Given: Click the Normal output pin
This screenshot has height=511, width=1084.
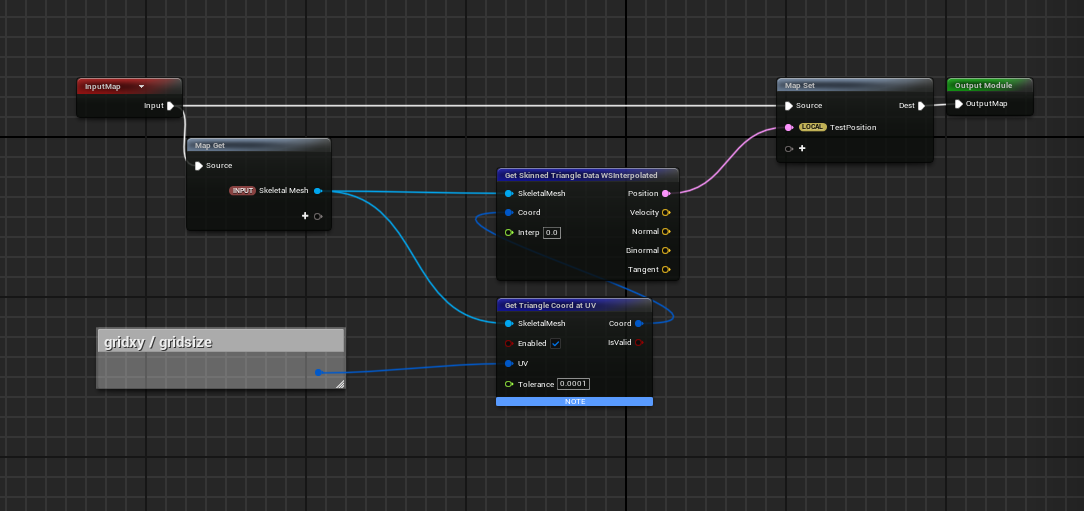Looking at the screenshot, I should tap(666, 232).
